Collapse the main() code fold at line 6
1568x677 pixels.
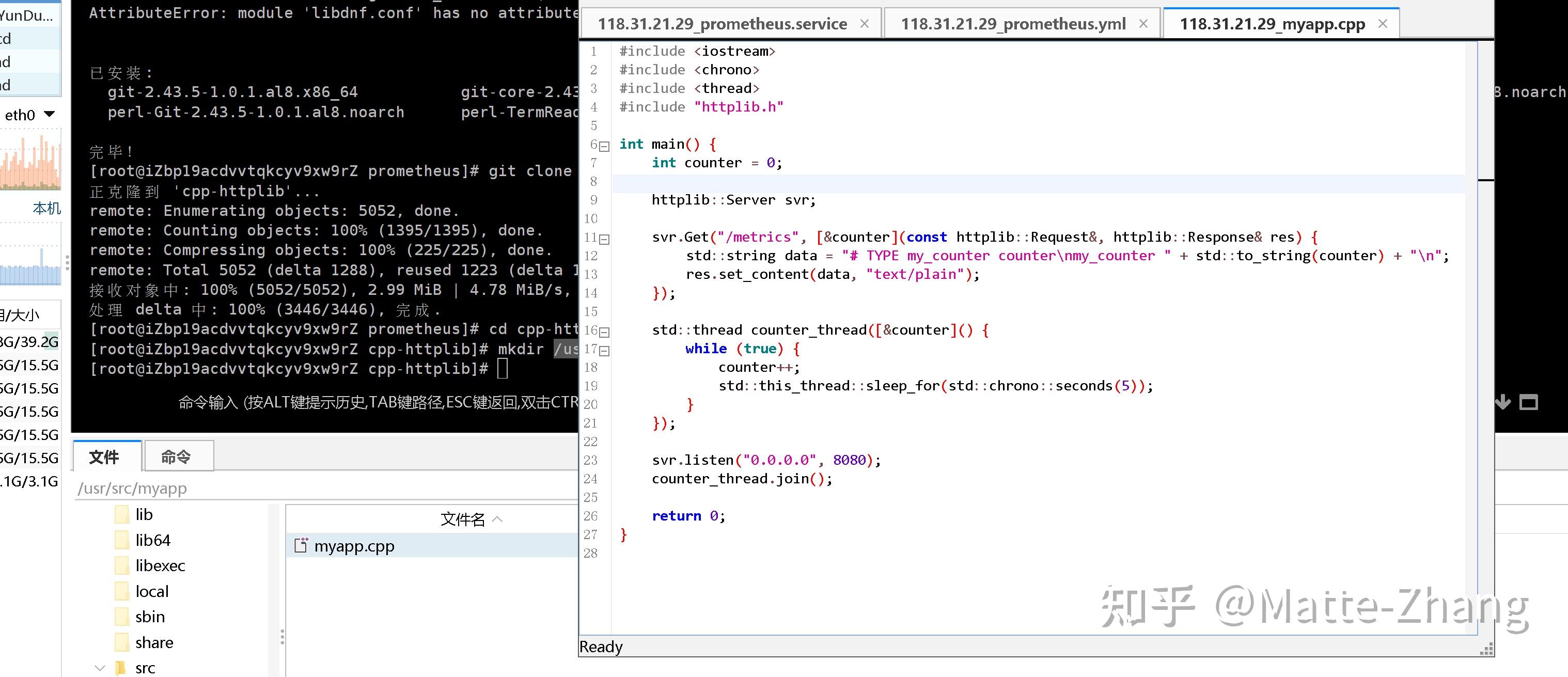pyautogui.click(x=603, y=146)
